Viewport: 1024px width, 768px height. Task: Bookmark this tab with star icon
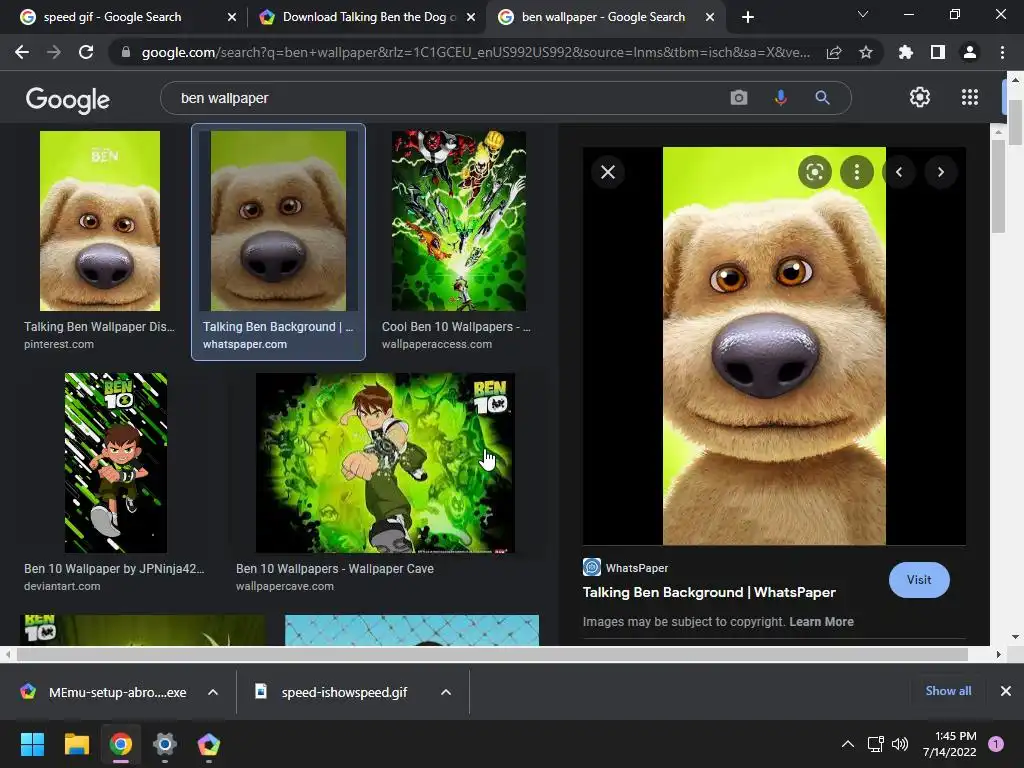[x=865, y=52]
